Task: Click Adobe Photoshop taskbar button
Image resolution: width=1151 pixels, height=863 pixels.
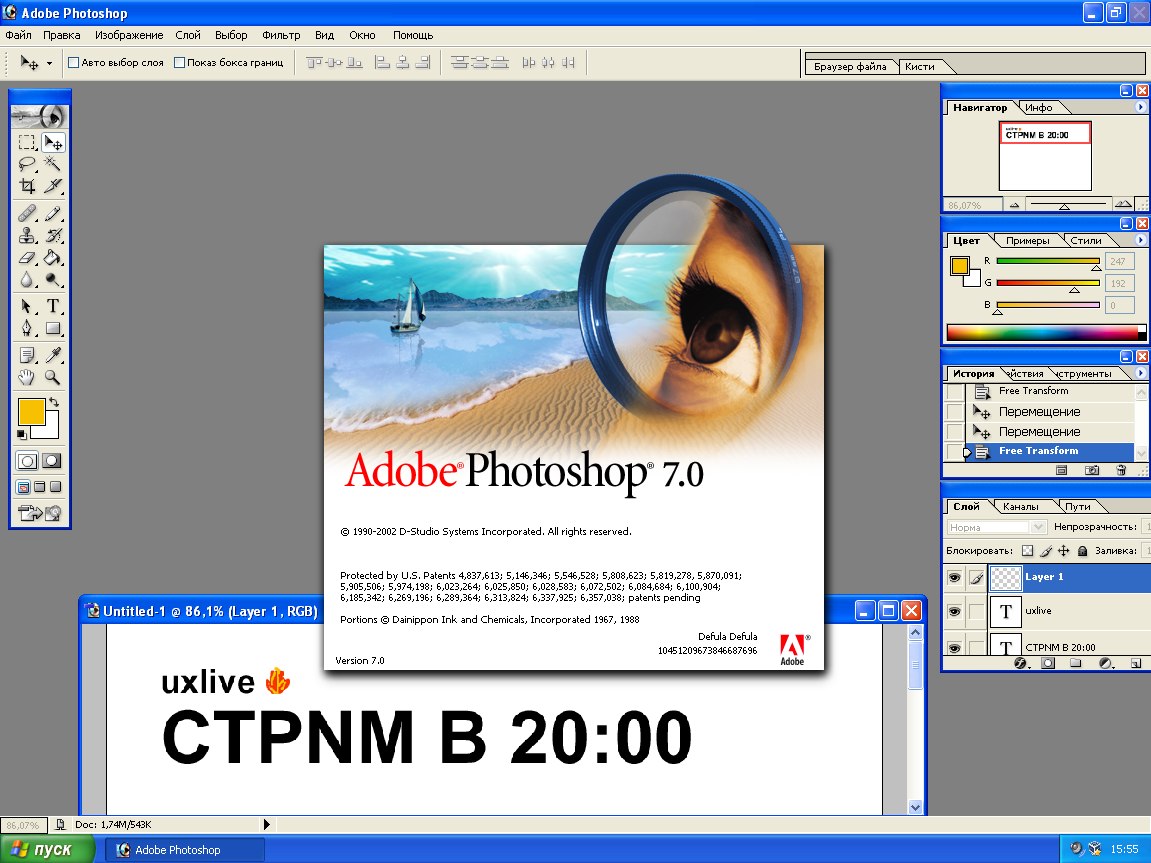Action: [x=184, y=849]
